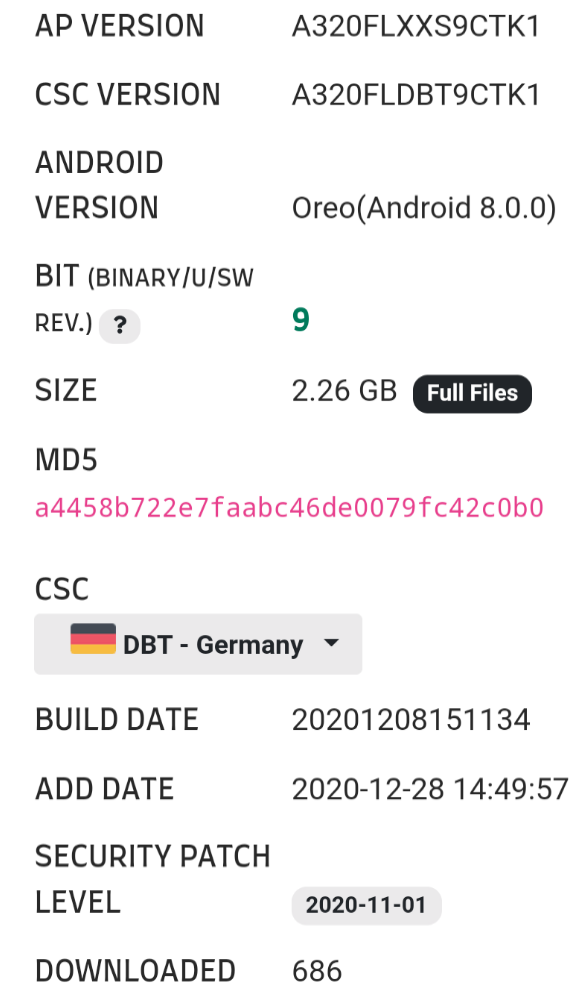Click the Oreo(Android 8.0.0) value

coord(424,208)
